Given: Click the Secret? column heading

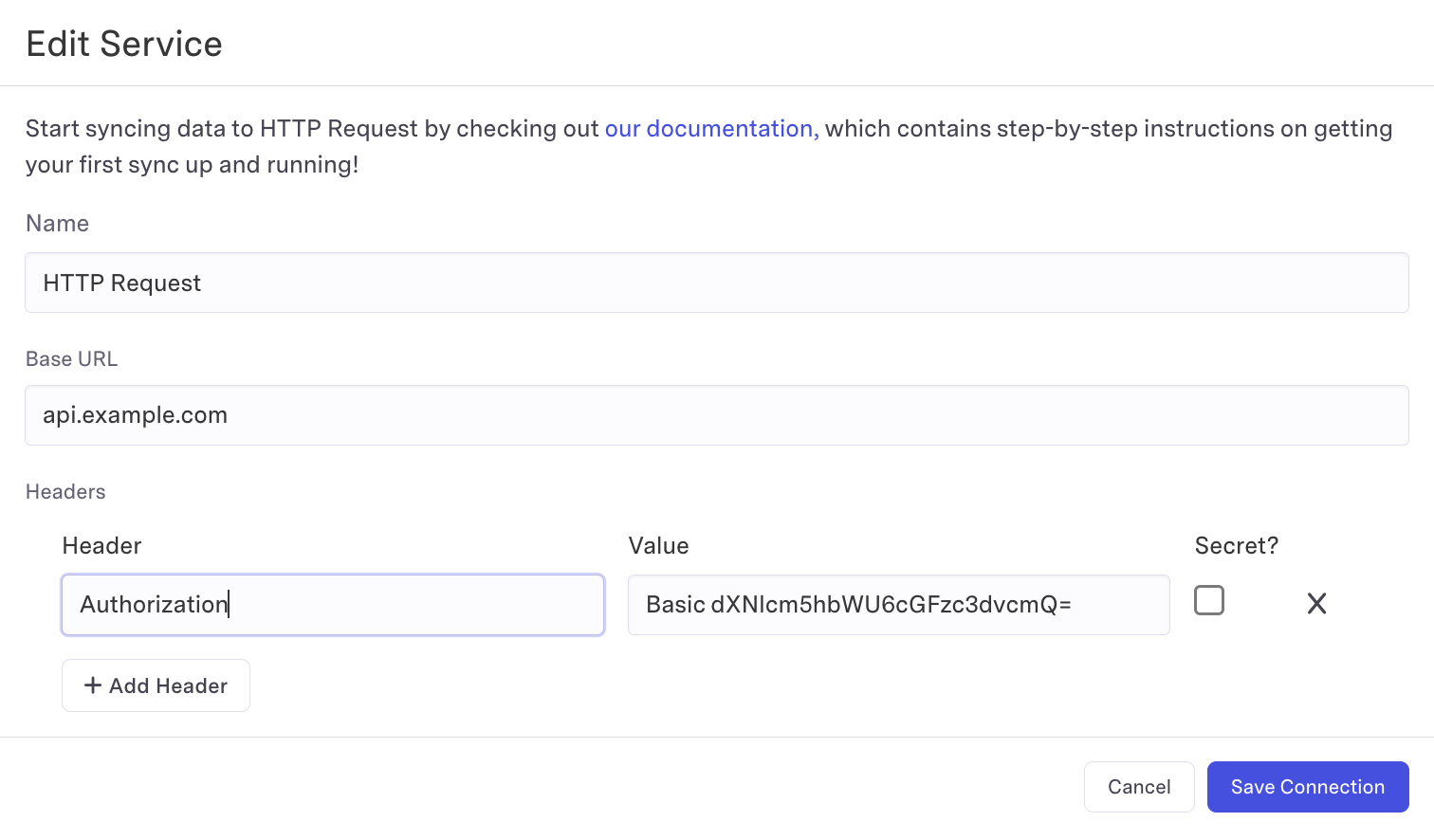Looking at the screenshot, I should [1236, 546].
